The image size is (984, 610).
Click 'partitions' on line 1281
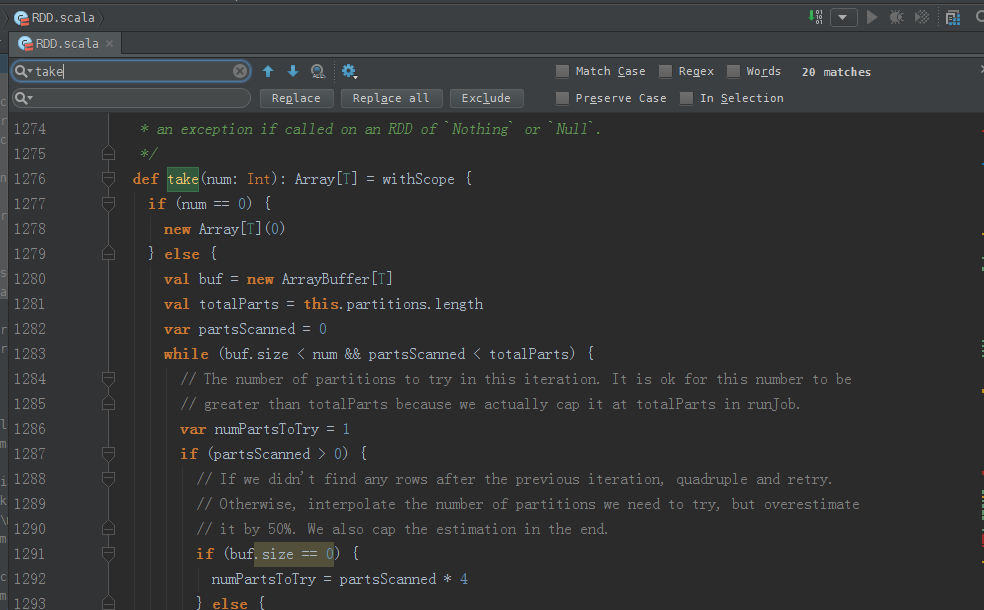click(385, 304)
